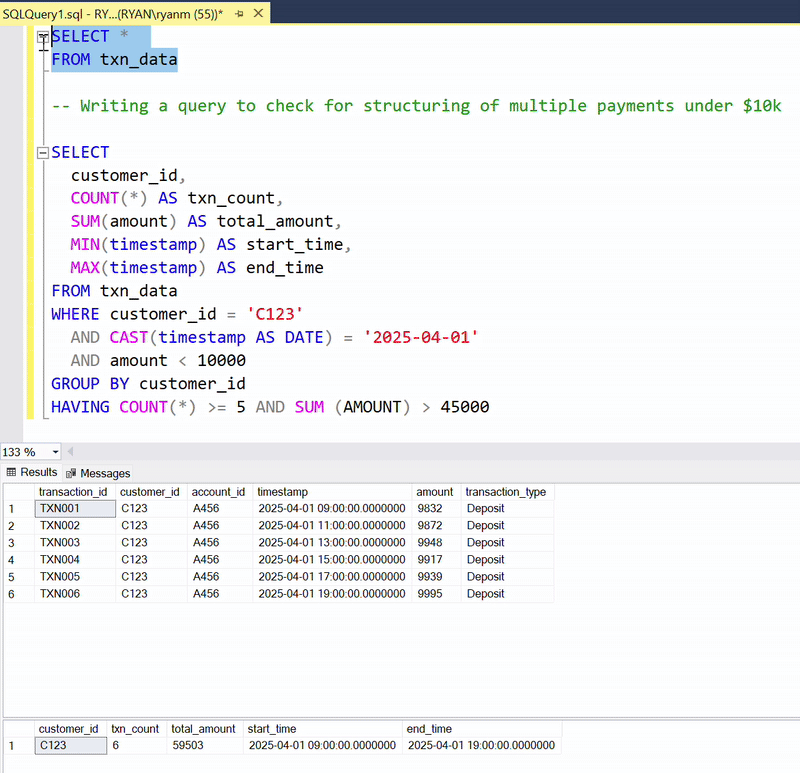Screen dimensions: 800x773
Task: Click the customer_id header in the bottom grid
Action: click(69, 728)
